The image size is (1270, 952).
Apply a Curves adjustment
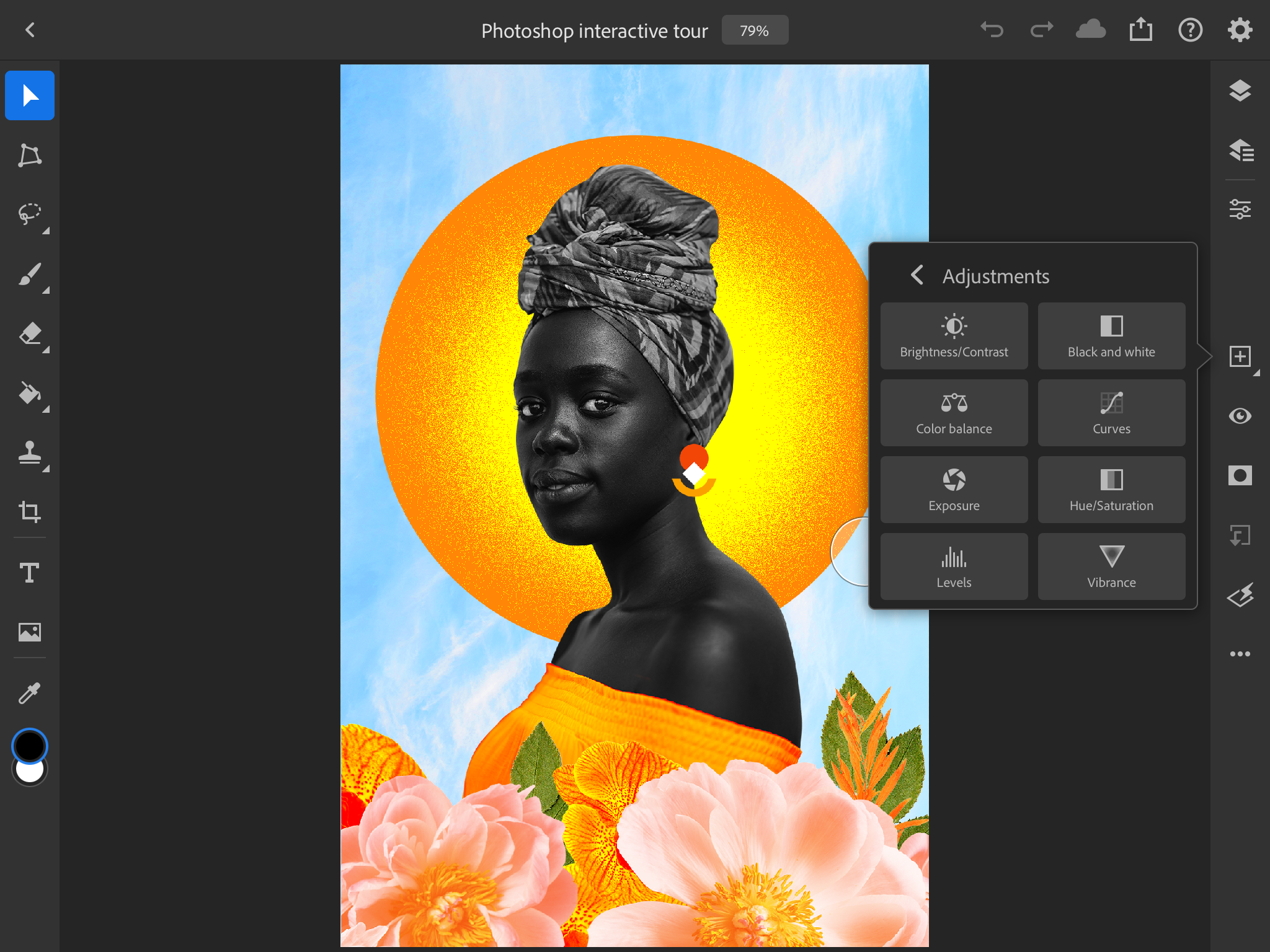[x=1111, y=413]
